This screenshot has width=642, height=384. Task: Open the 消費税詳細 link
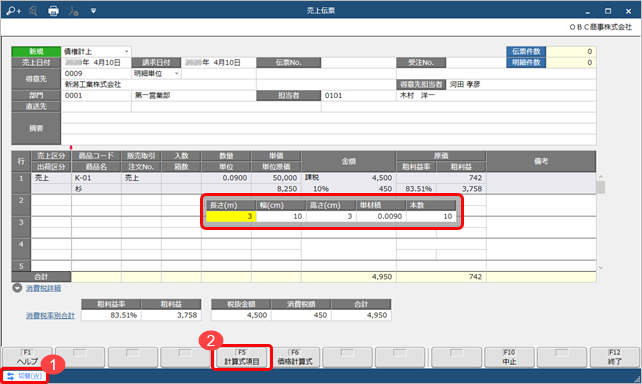[x=43, y=288]
